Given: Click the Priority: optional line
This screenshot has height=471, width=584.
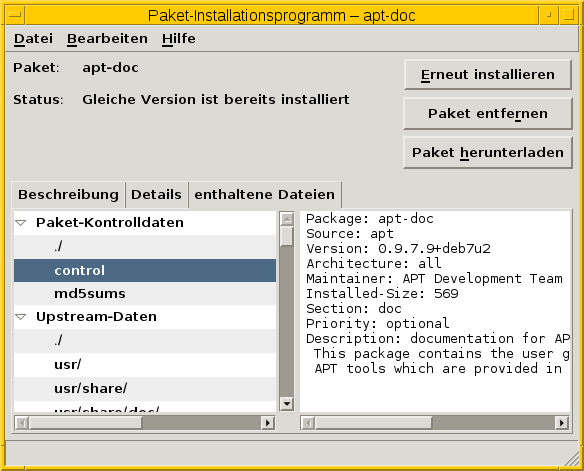Looking at the screenshot, I should pyautogui.click(x=377, y=324).
